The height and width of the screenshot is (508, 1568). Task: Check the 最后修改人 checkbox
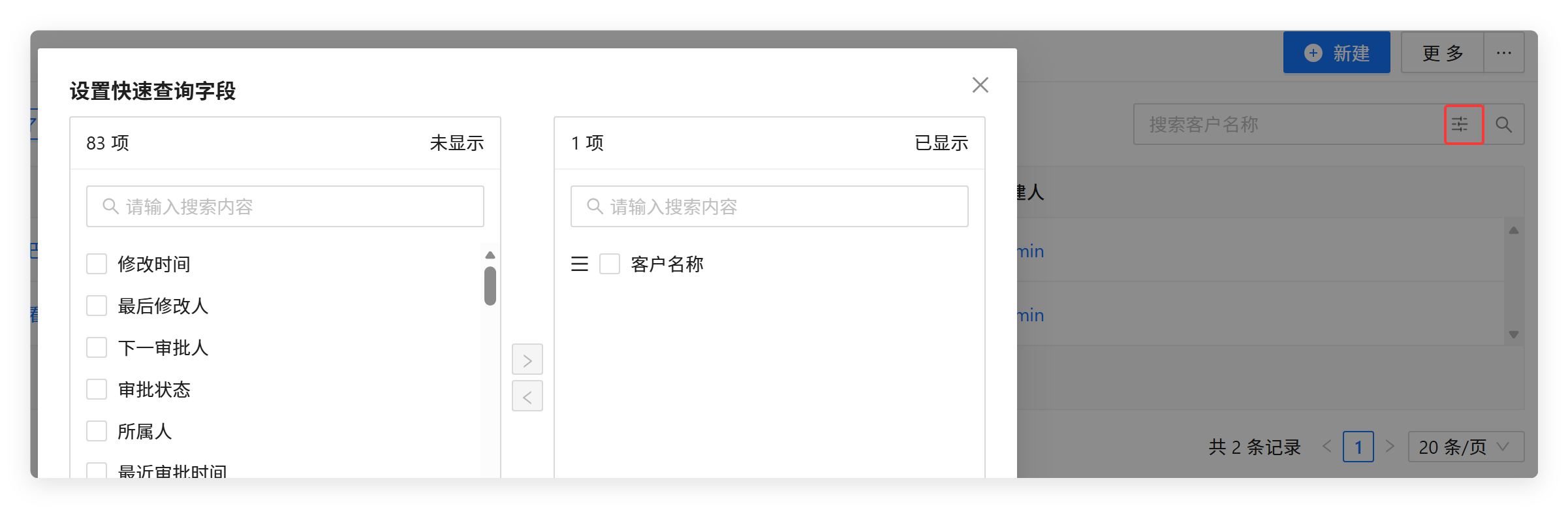[97, 306]
